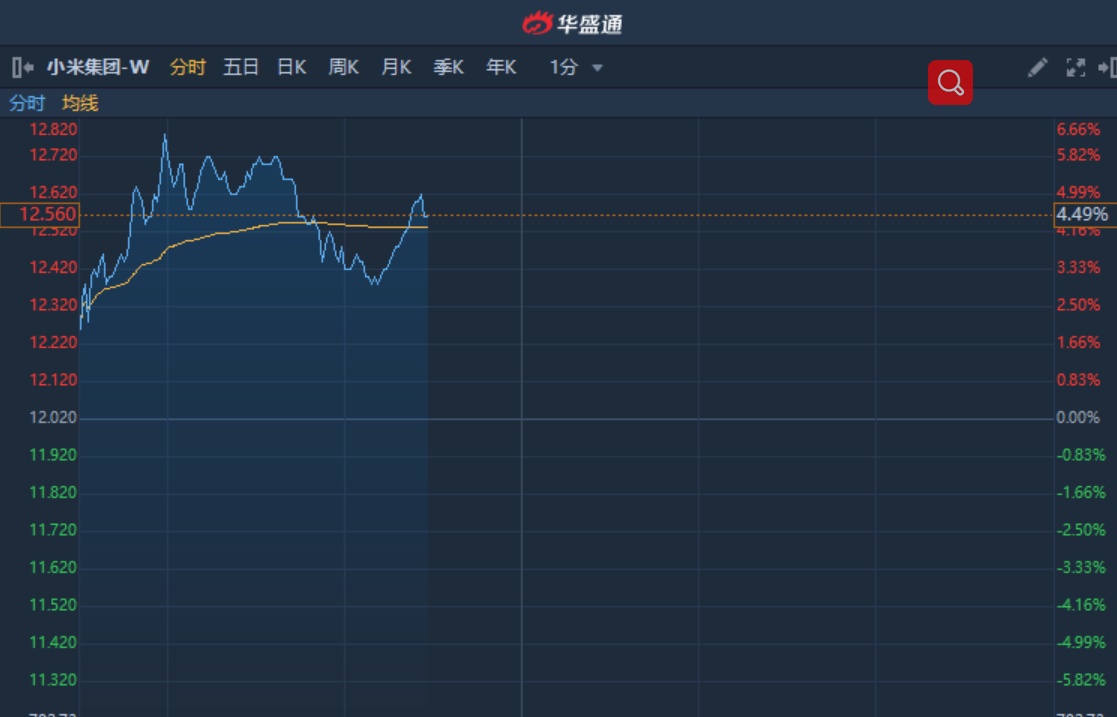Click the 12.420 price axis label
The width and height of the screenshot is (1117, 717).
(x=53, y=267)
